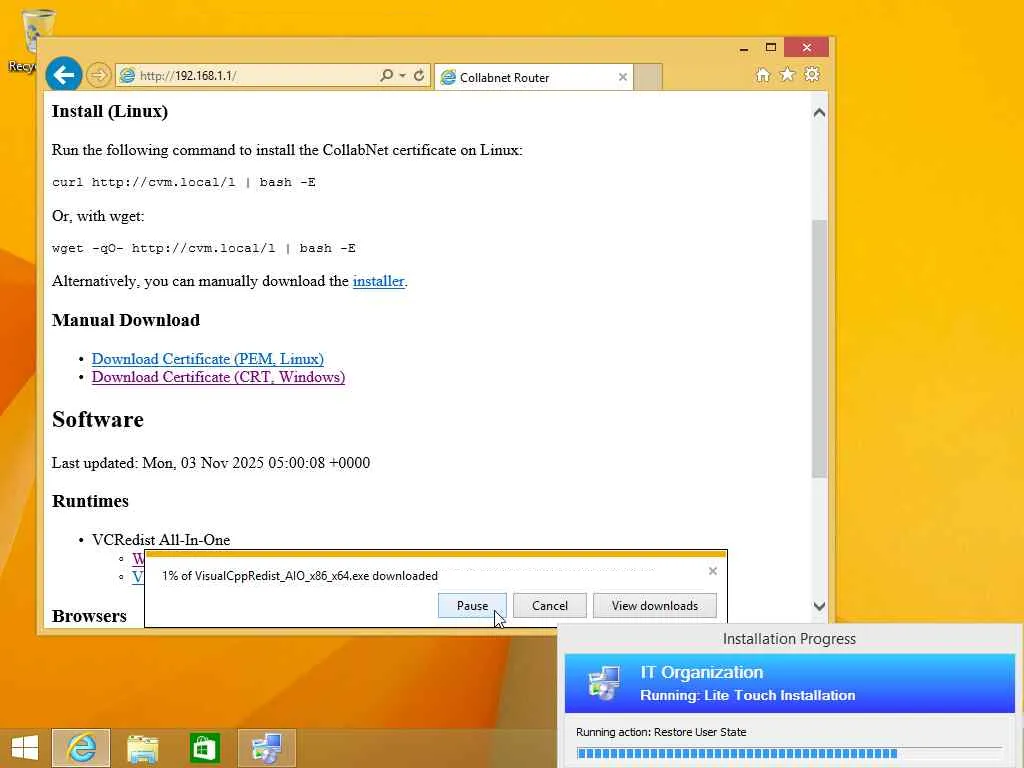
Task: Click the scrollbar up arrow
Action: pyautogui.click(x=819, y=112)
